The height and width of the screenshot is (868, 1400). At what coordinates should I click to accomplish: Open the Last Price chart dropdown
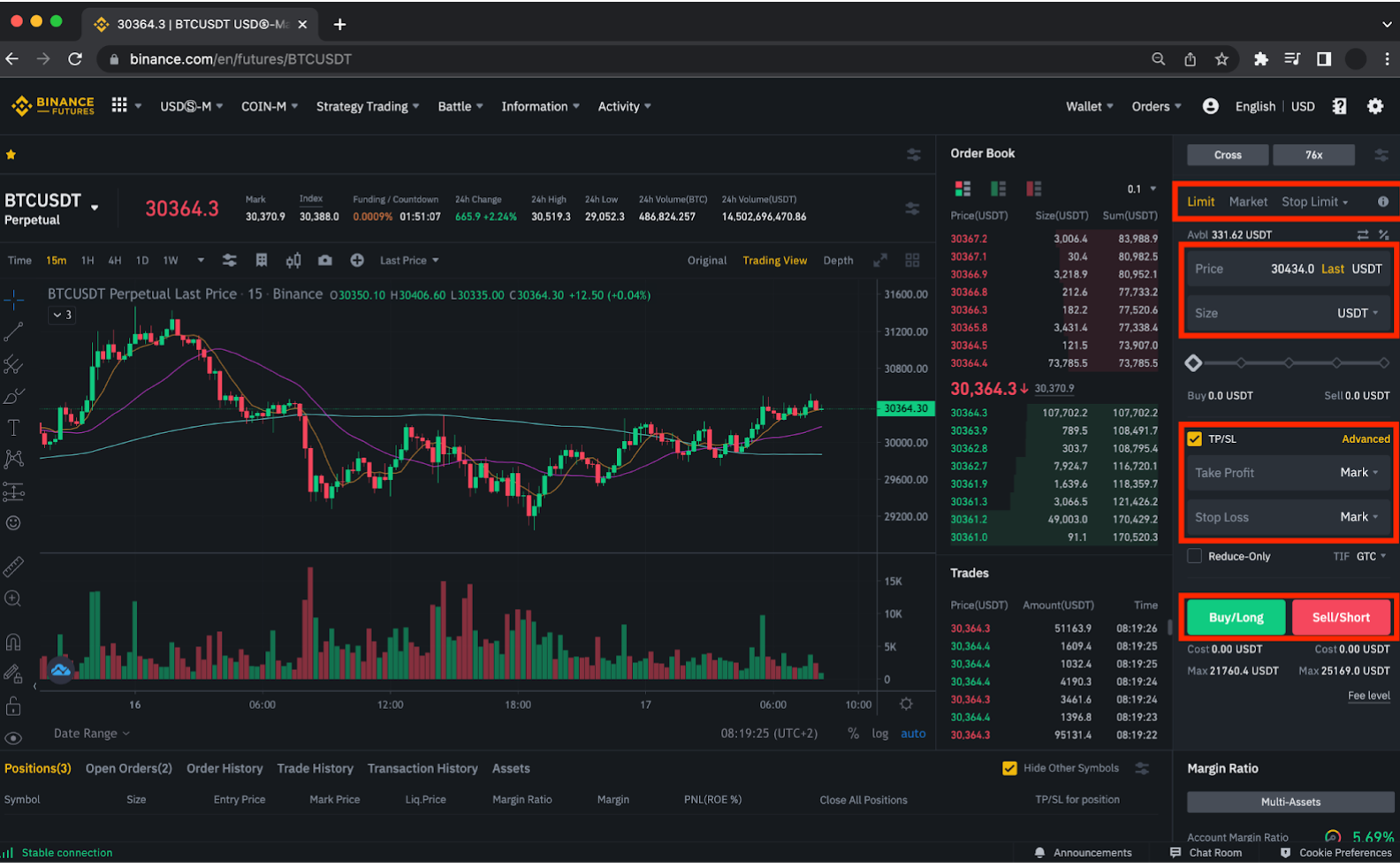pyautogui.click(x=409, y=260)
